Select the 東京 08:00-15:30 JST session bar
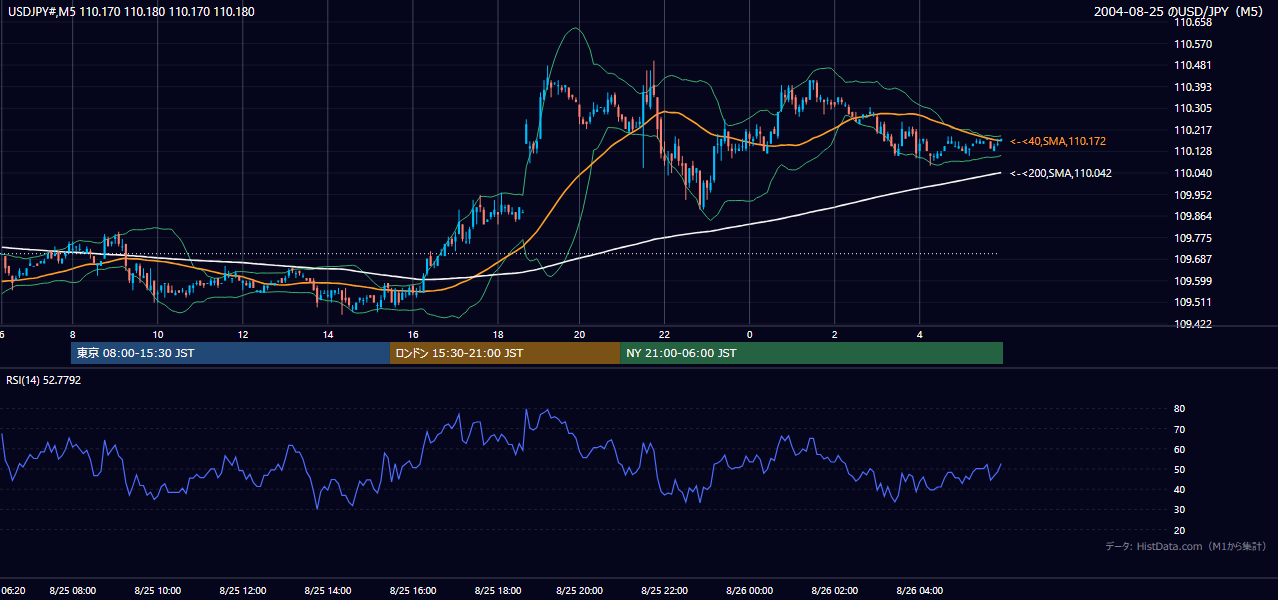This screenshot has width=1278, height=600. coord(230,353)
